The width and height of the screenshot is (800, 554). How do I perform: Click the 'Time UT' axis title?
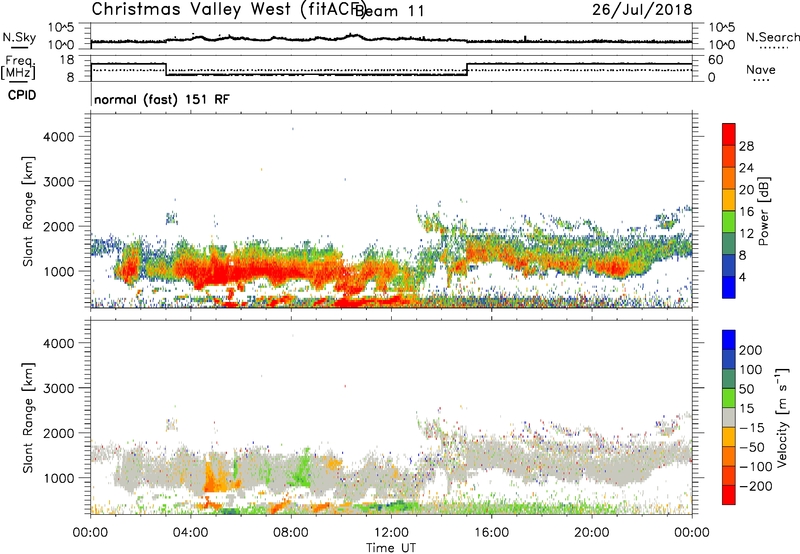pos(391,548)
